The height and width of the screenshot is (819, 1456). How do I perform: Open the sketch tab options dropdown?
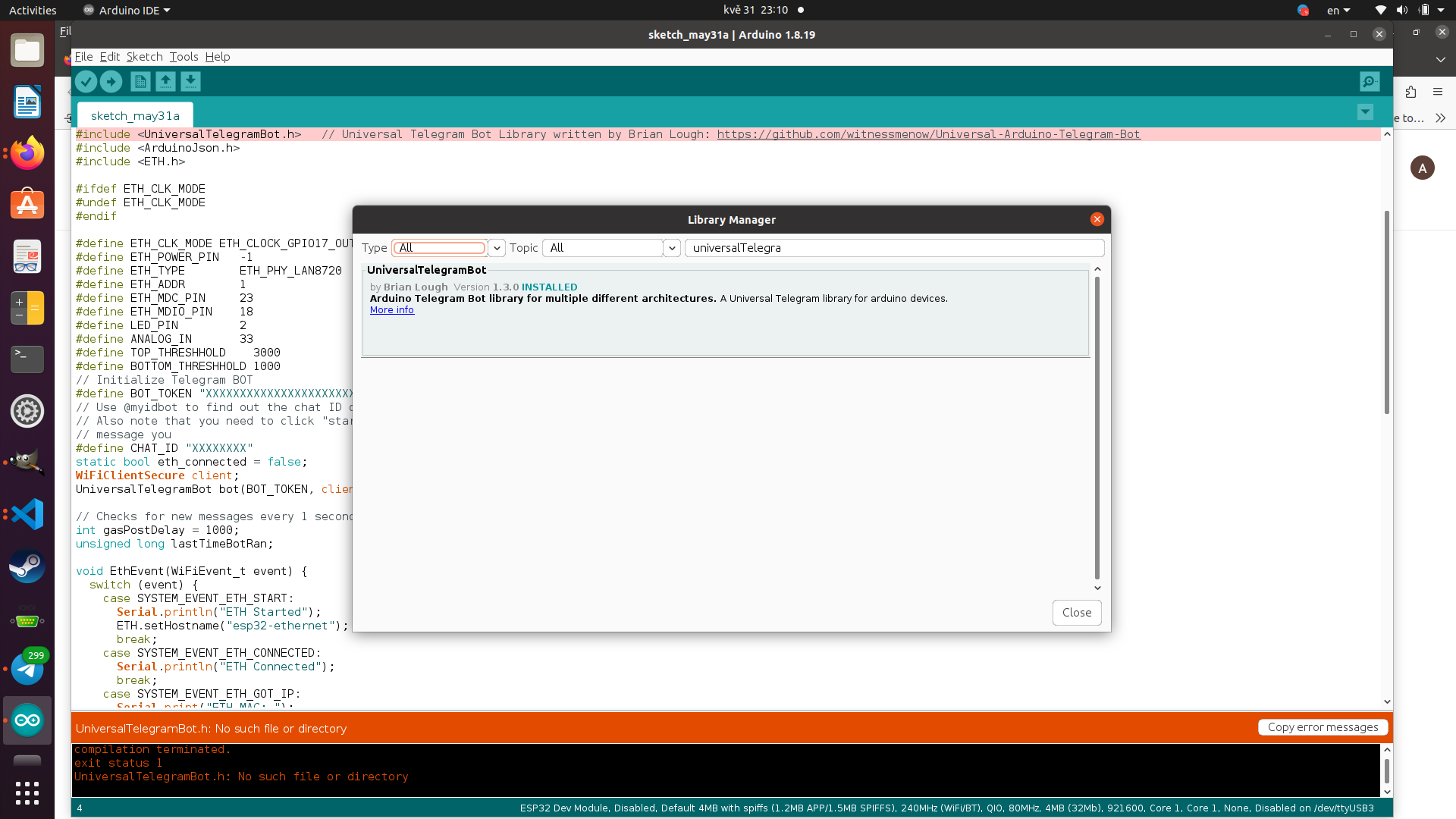coord(1365,112)
